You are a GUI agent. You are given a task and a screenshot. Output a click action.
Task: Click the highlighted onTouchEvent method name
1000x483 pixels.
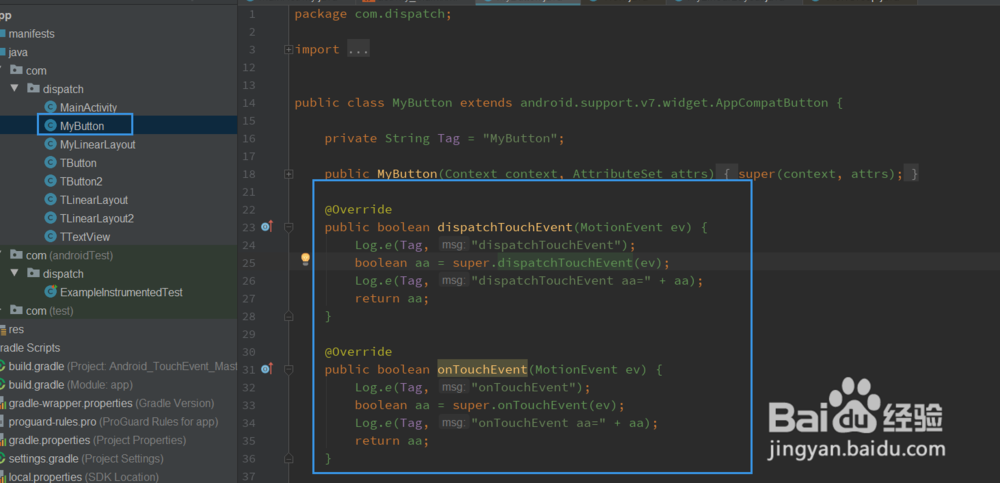coord(482,369)
